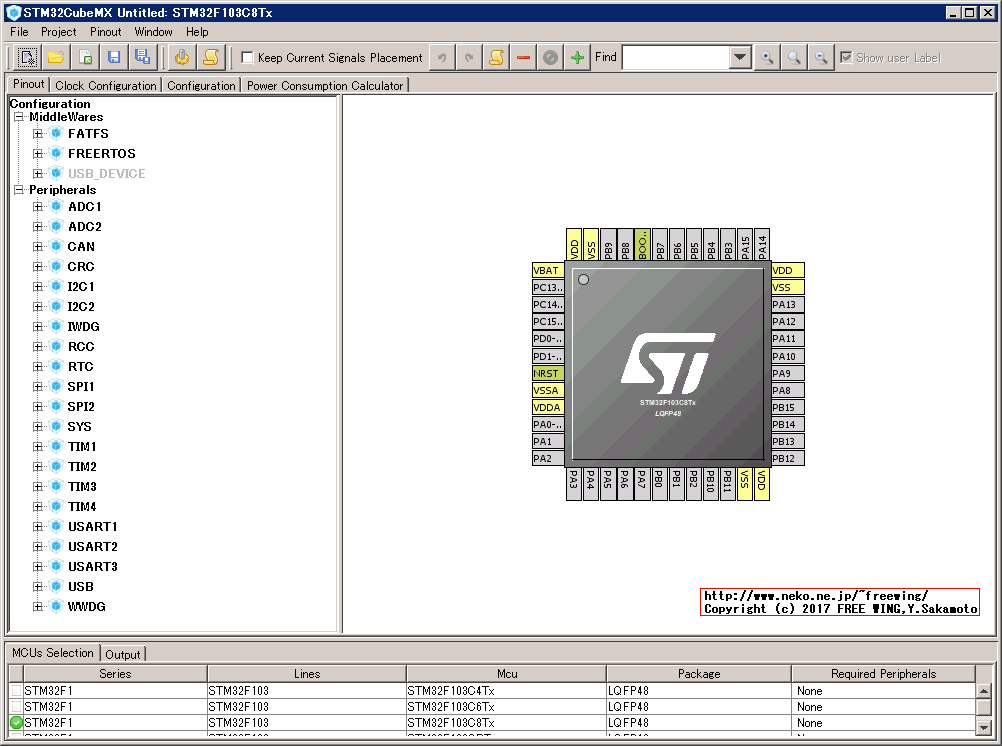Select the MCUs Selection tab
This screenshot has height=746, width=1002.
tap(53, 653)
